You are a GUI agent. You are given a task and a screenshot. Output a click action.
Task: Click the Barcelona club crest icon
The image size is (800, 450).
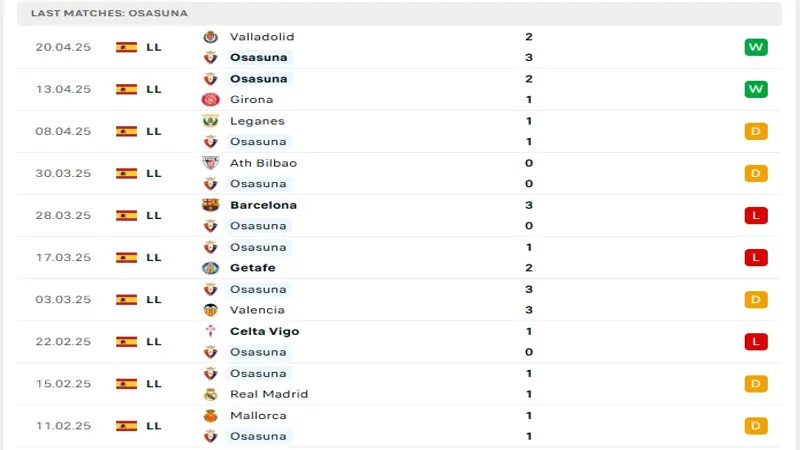[x=210, y=205]
